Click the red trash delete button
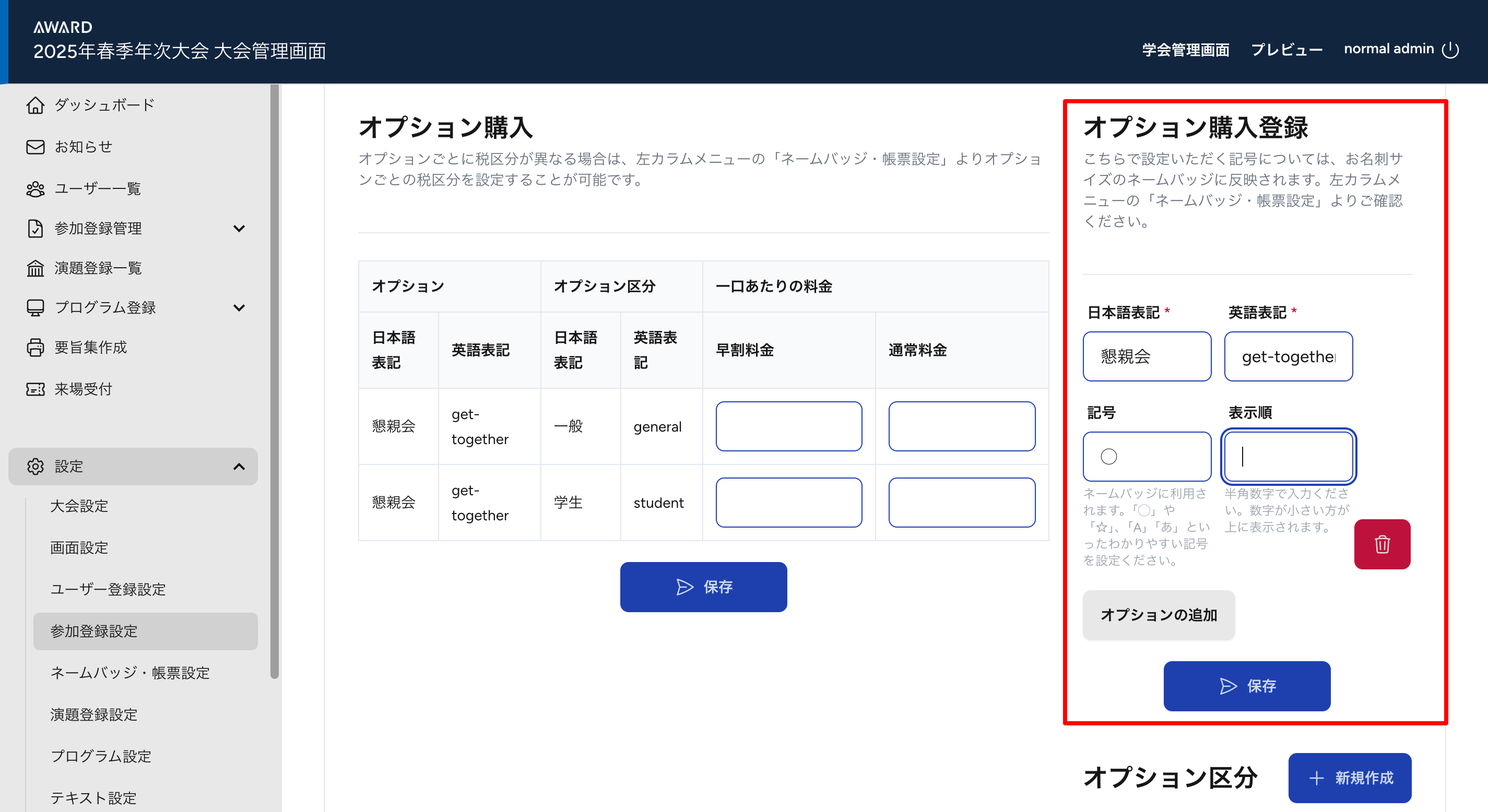This screenshot has height=812, width=1488. pos(1381,544)
